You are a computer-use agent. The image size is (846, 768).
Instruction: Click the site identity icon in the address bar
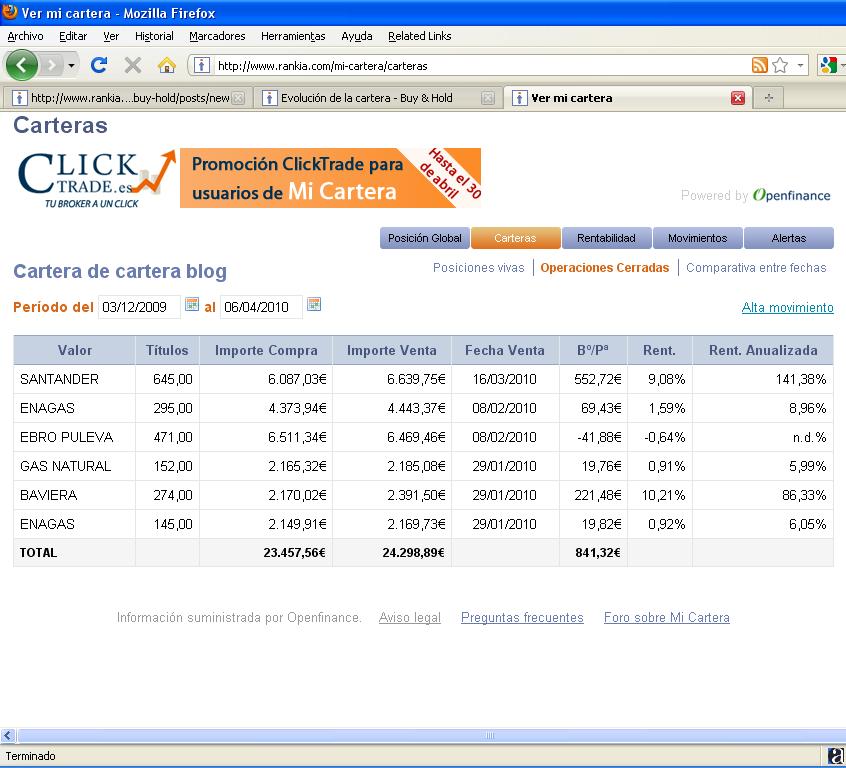[201, 66]
